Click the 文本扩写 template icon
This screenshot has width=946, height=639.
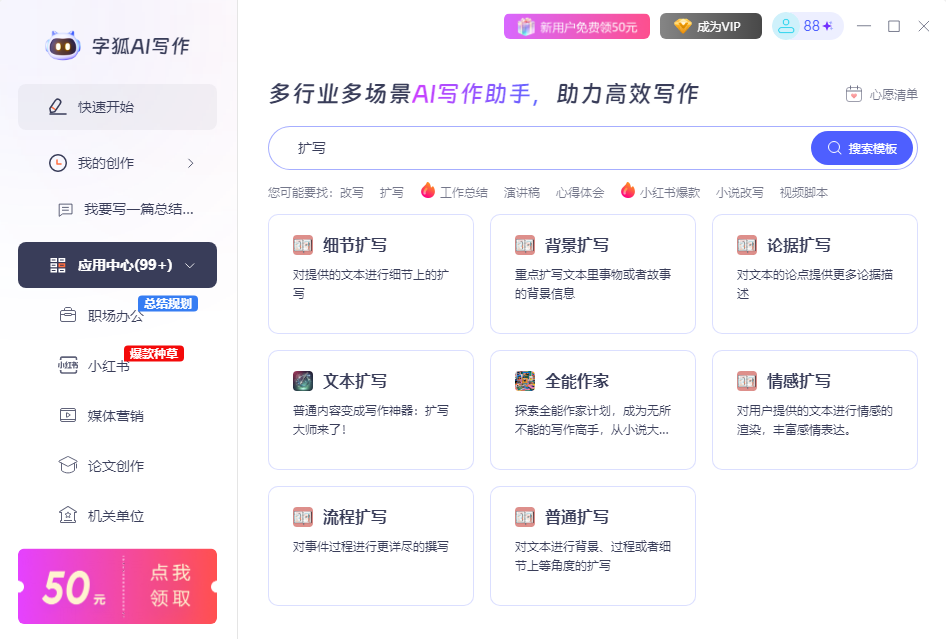(x=303, y=381)
